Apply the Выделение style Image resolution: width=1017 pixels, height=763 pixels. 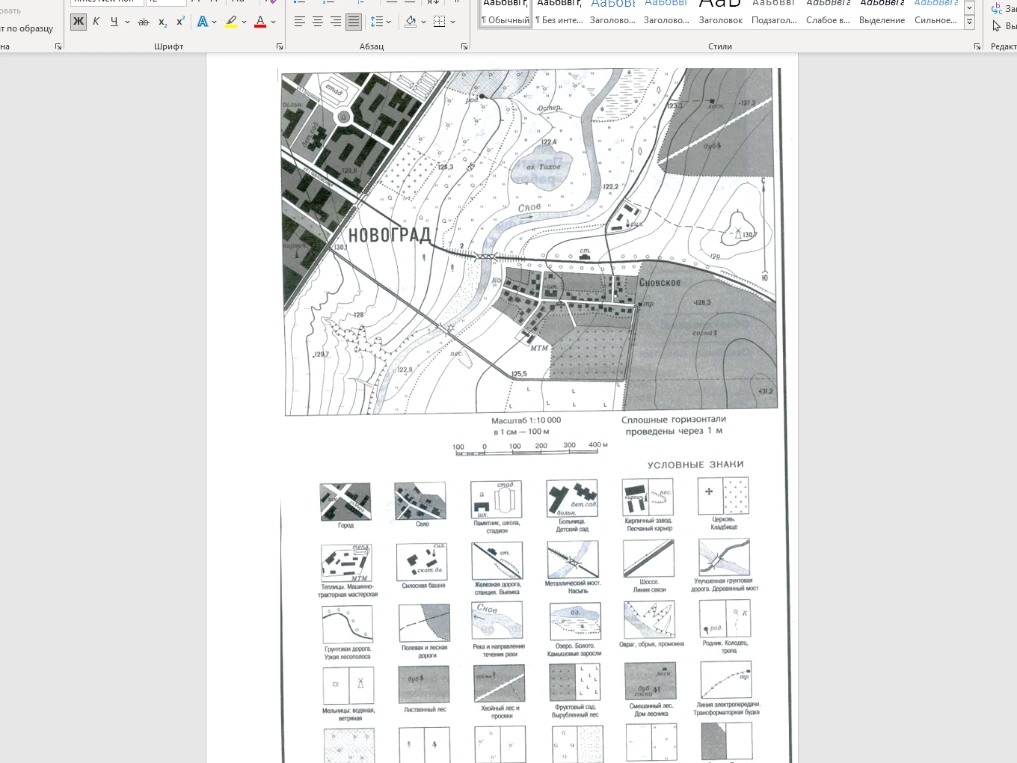pyautogui.click(x=882, y=14)
